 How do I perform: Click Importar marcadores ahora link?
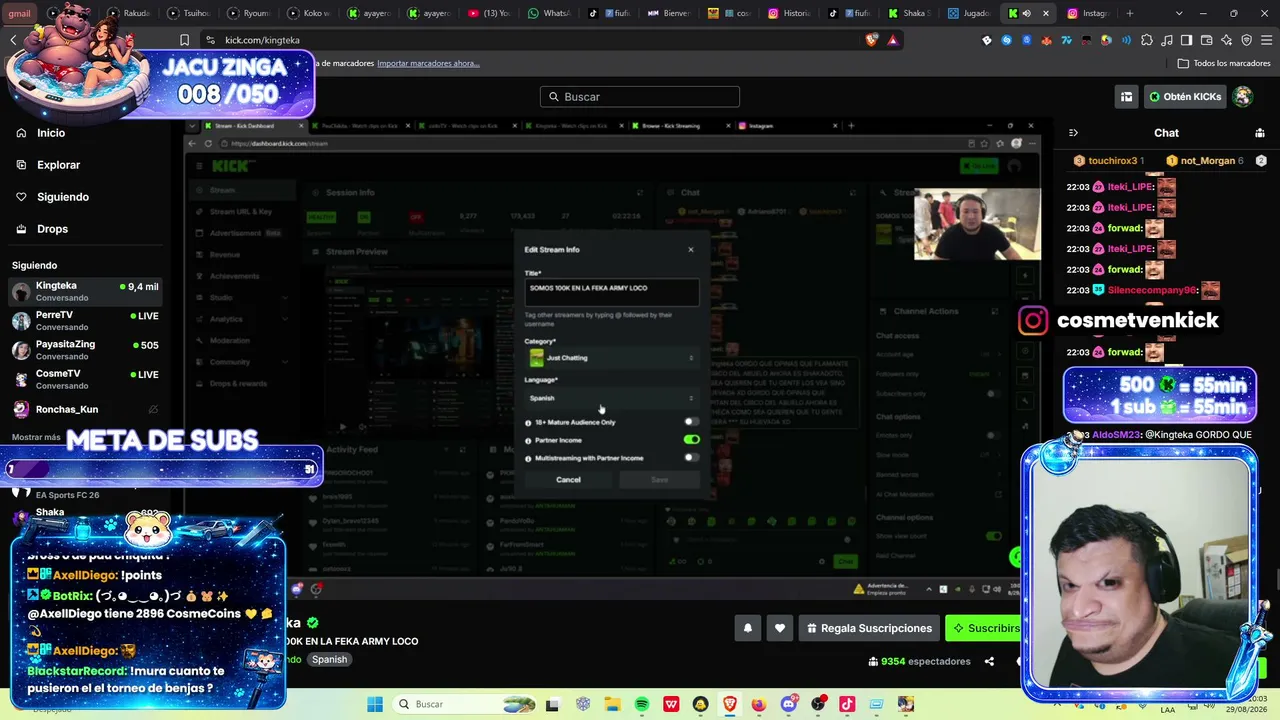point(428,63)
